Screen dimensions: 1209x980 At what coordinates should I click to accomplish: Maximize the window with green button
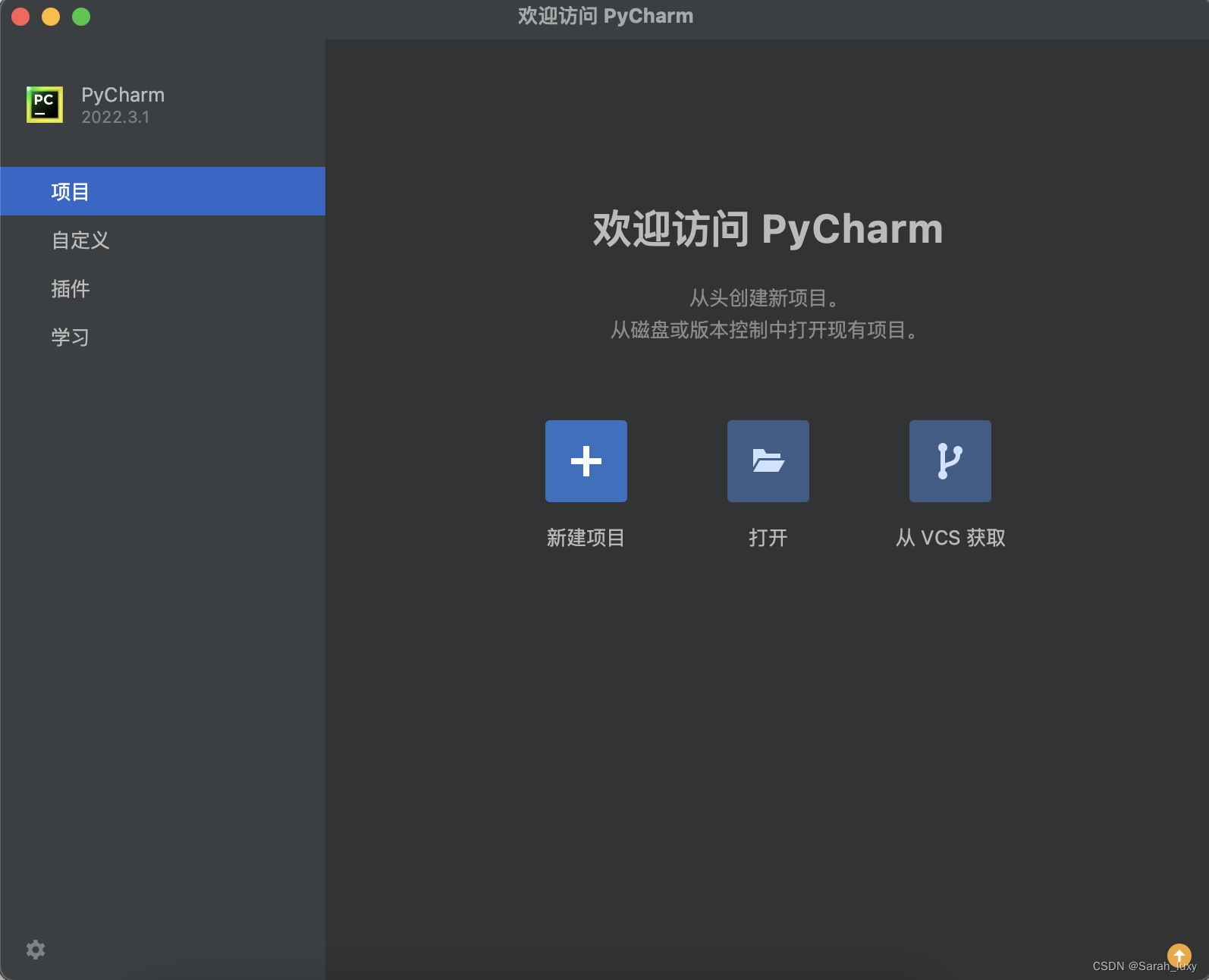(81, 17)
